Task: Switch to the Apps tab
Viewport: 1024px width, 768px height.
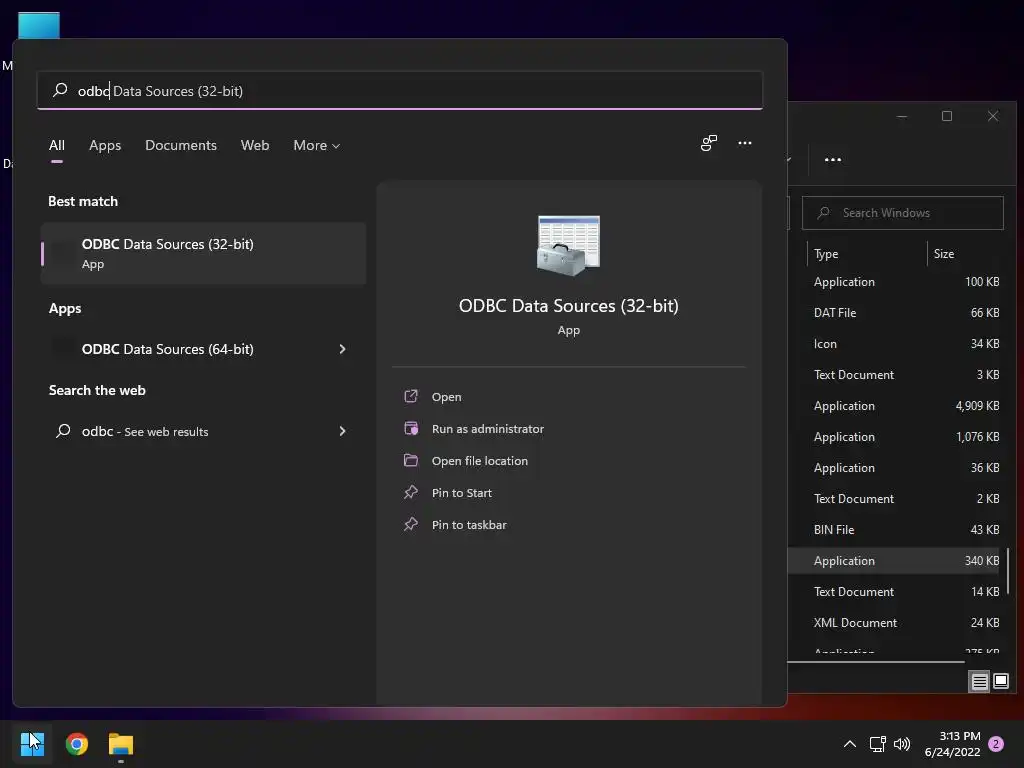Action: tap(105, 145)
